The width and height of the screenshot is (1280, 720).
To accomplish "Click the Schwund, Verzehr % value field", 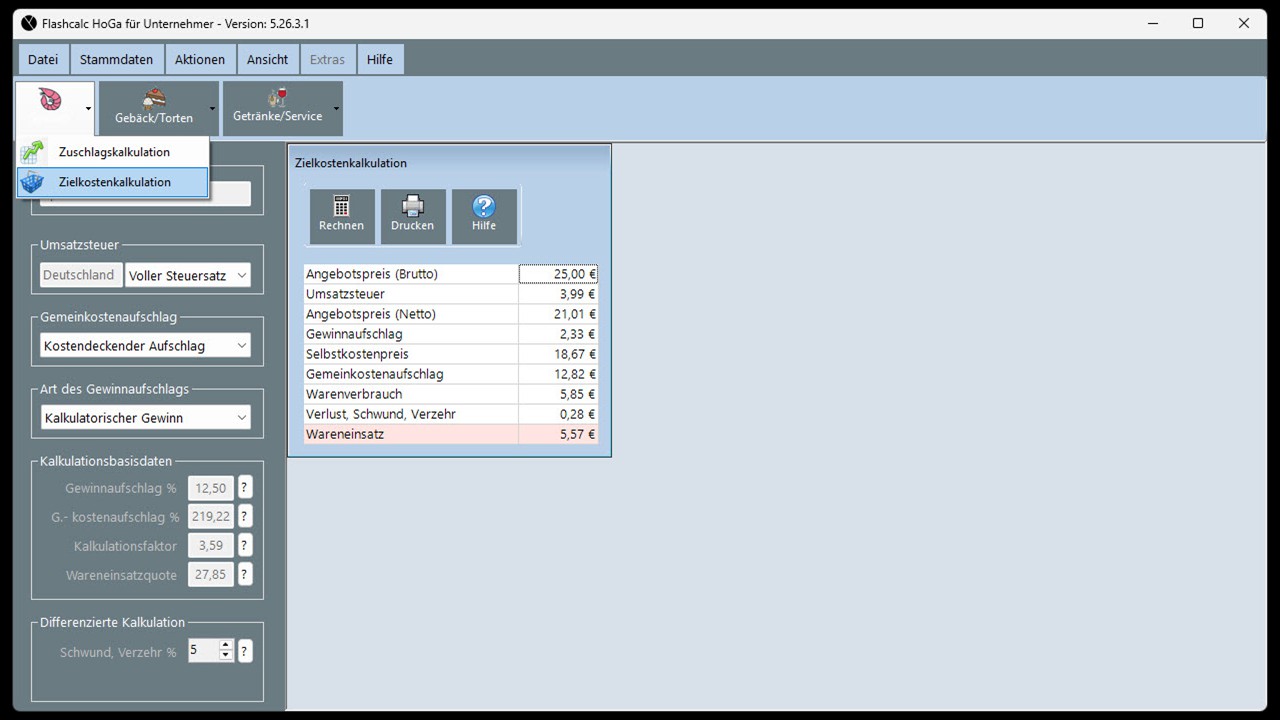I will point(203,651).
